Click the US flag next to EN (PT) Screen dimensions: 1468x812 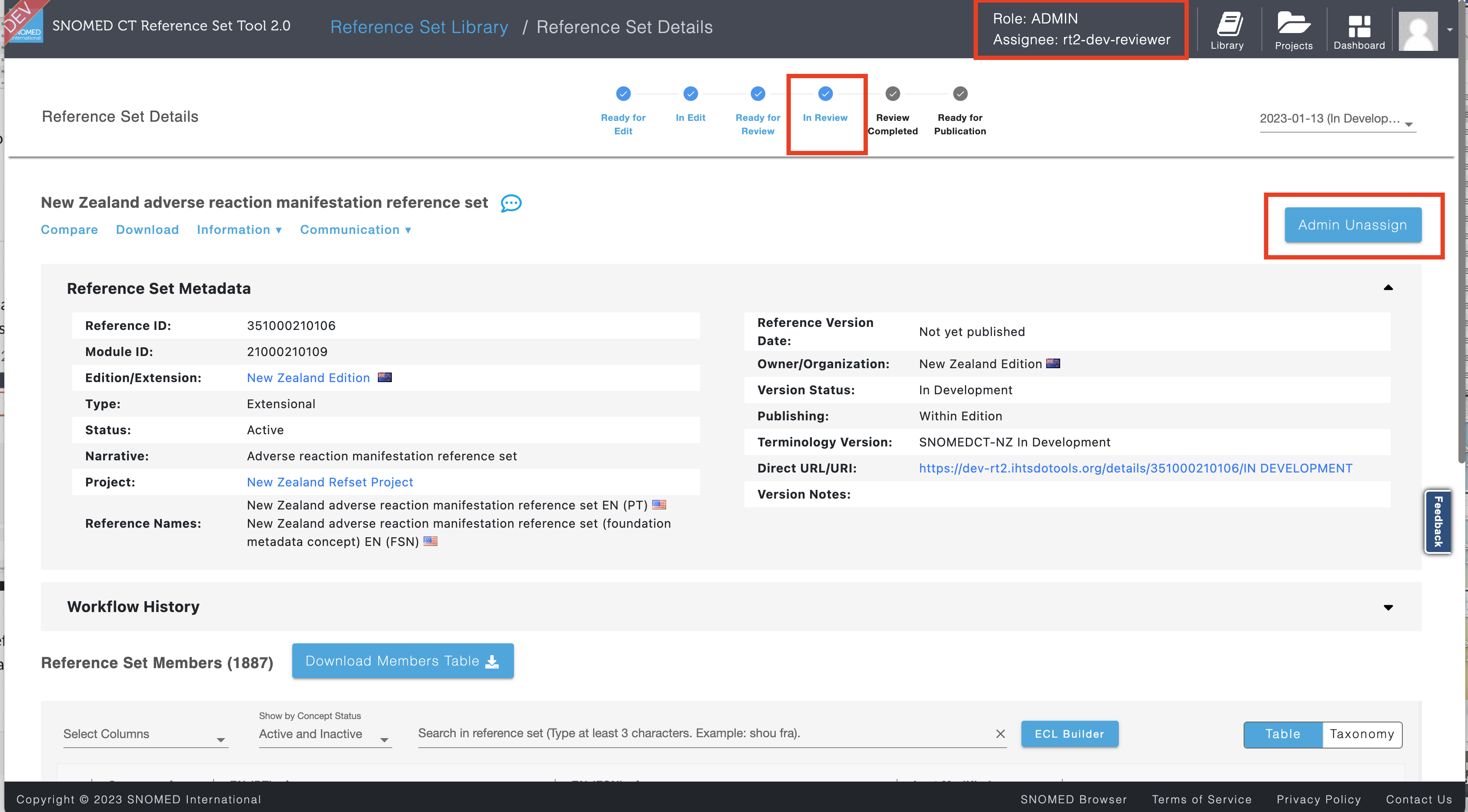[x=659, y=504]
